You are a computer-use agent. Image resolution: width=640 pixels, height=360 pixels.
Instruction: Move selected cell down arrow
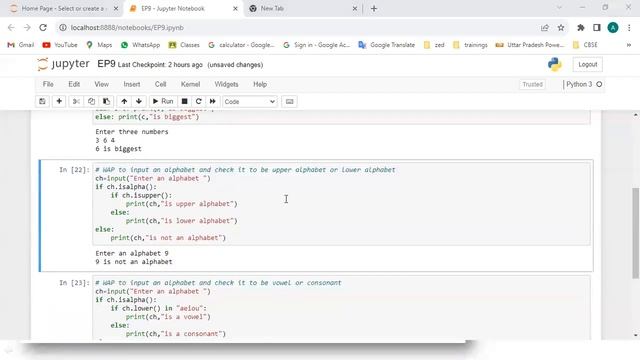139,101
